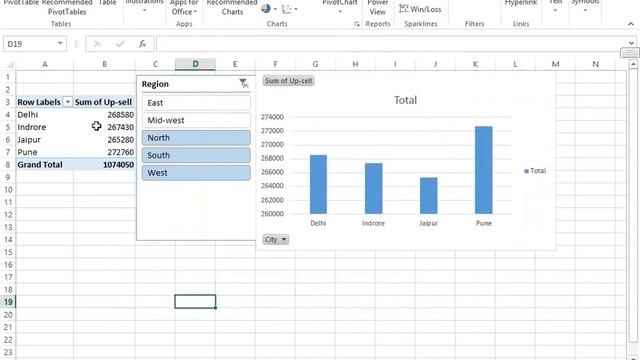Image resolution: width=640 pixels, height=360 pixels.
Task: Toggle the North region in slicer
Action: click(x=196, y=138)
